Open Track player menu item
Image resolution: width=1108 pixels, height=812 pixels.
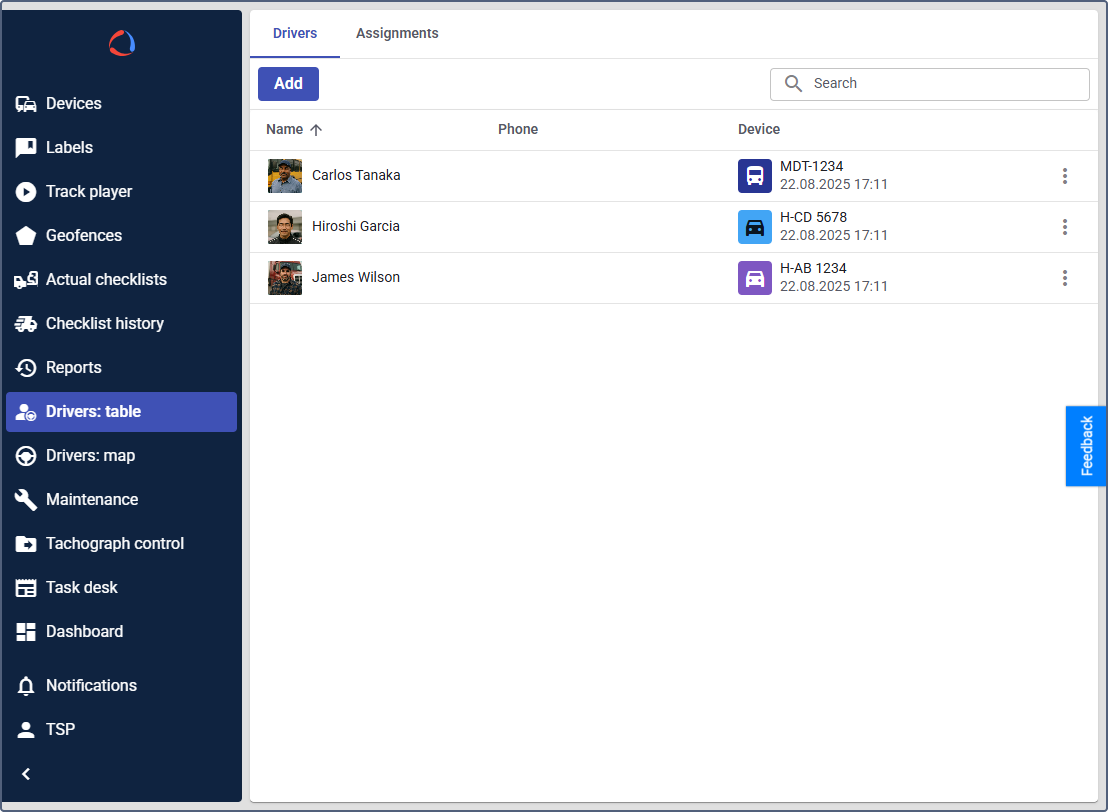(x=122, y=192)
